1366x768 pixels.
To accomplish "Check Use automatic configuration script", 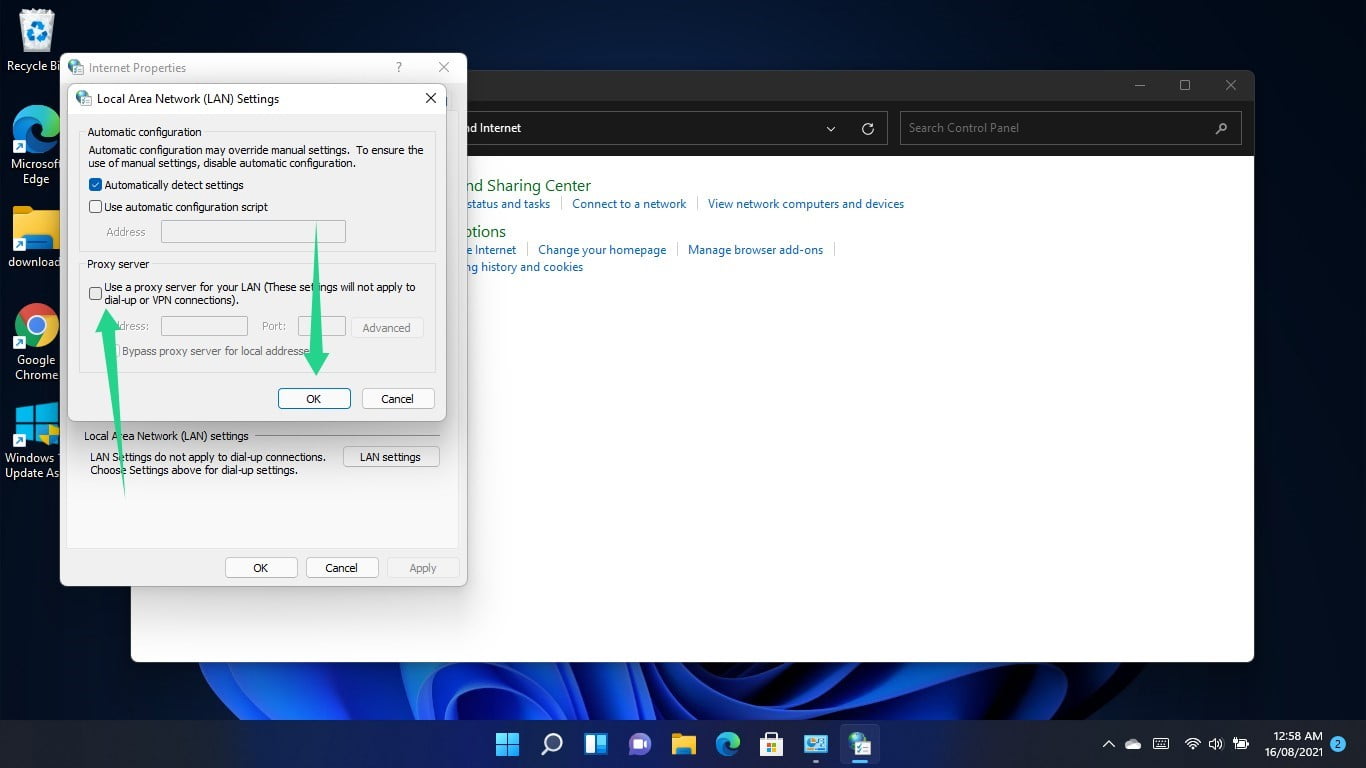I will click(96, 207).
